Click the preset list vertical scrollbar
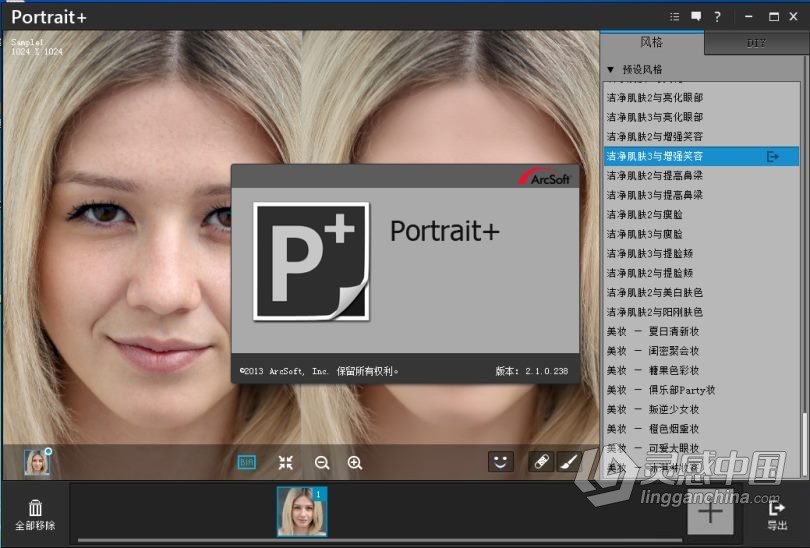 coord(804,444)
